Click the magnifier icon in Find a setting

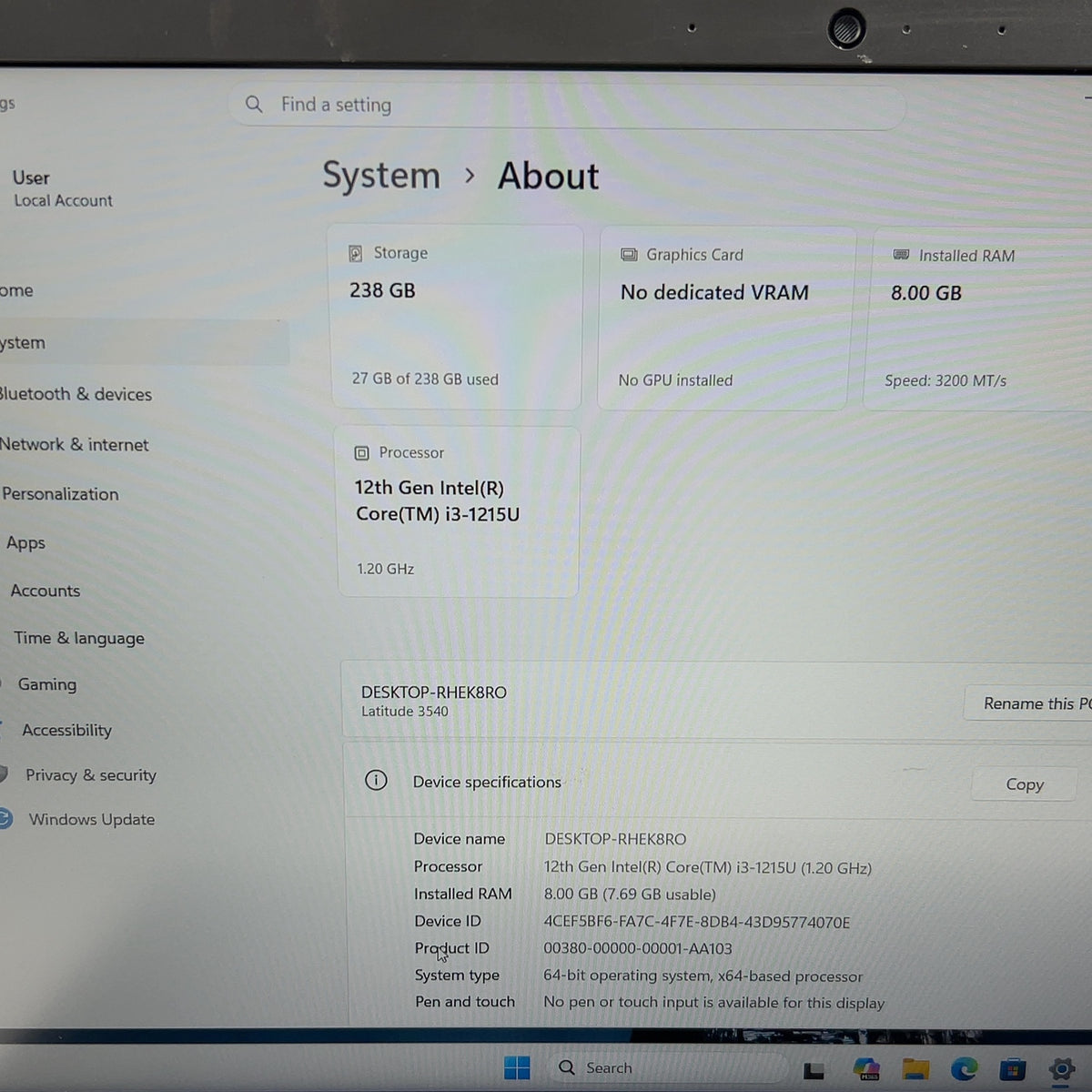pyautogui.click(x=254, y=105)
